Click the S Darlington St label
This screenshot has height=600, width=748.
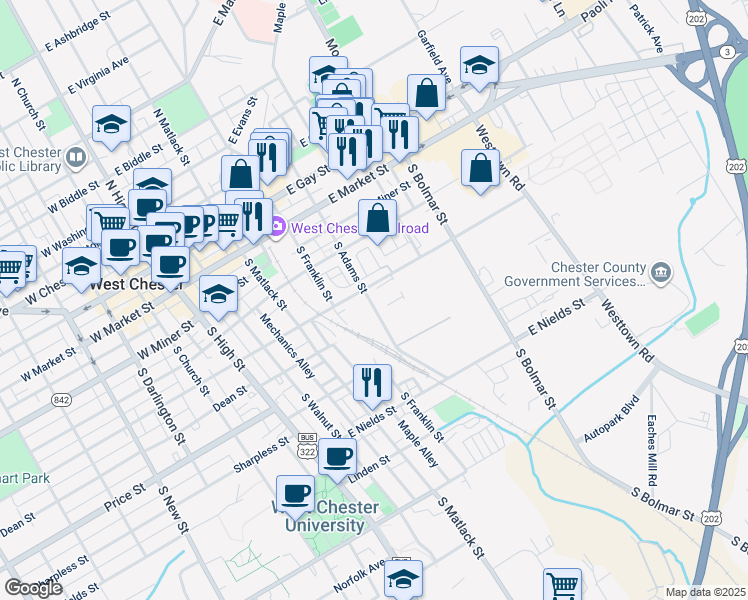coord(161,406)
